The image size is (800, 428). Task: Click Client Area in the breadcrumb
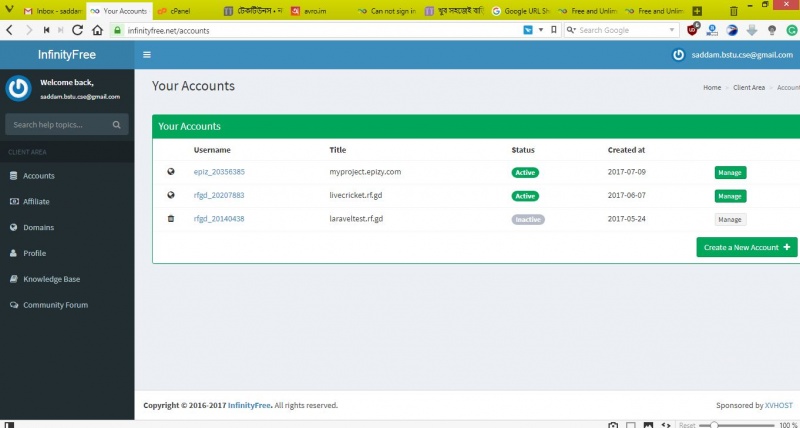tap(748, 87)
